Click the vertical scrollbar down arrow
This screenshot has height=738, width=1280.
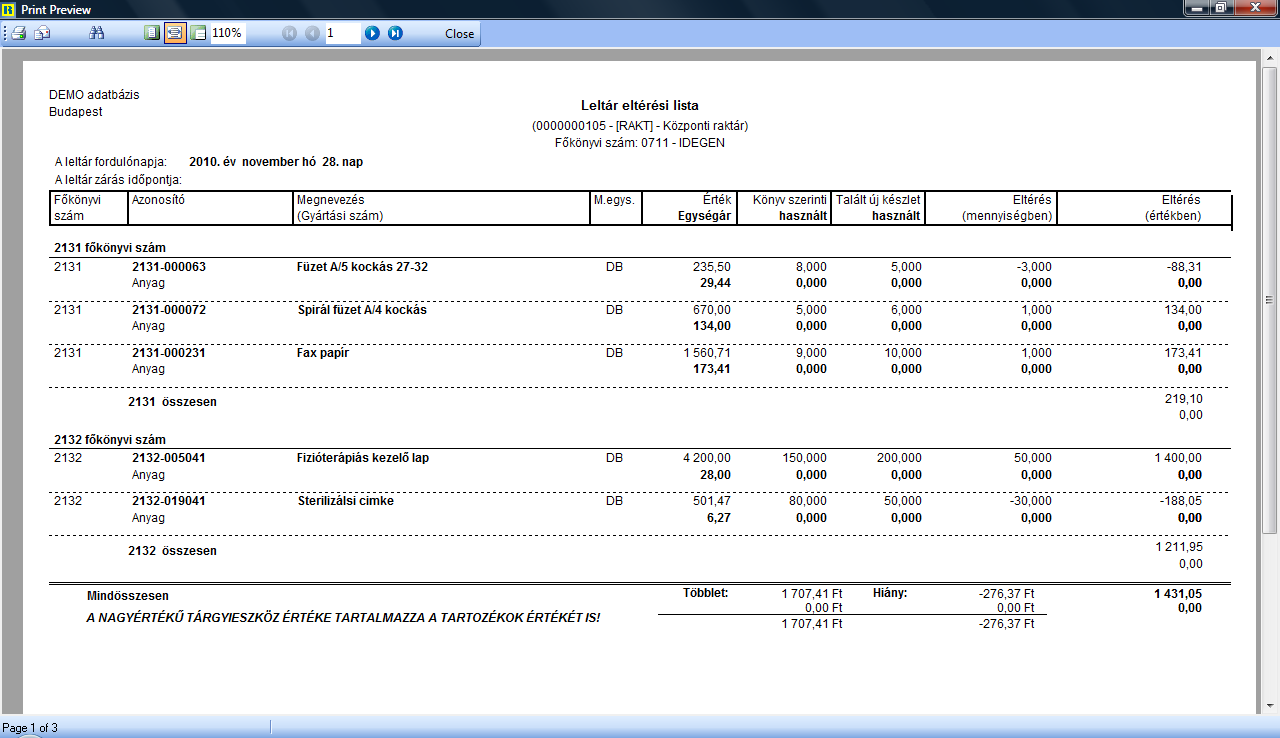[1270, 707]
